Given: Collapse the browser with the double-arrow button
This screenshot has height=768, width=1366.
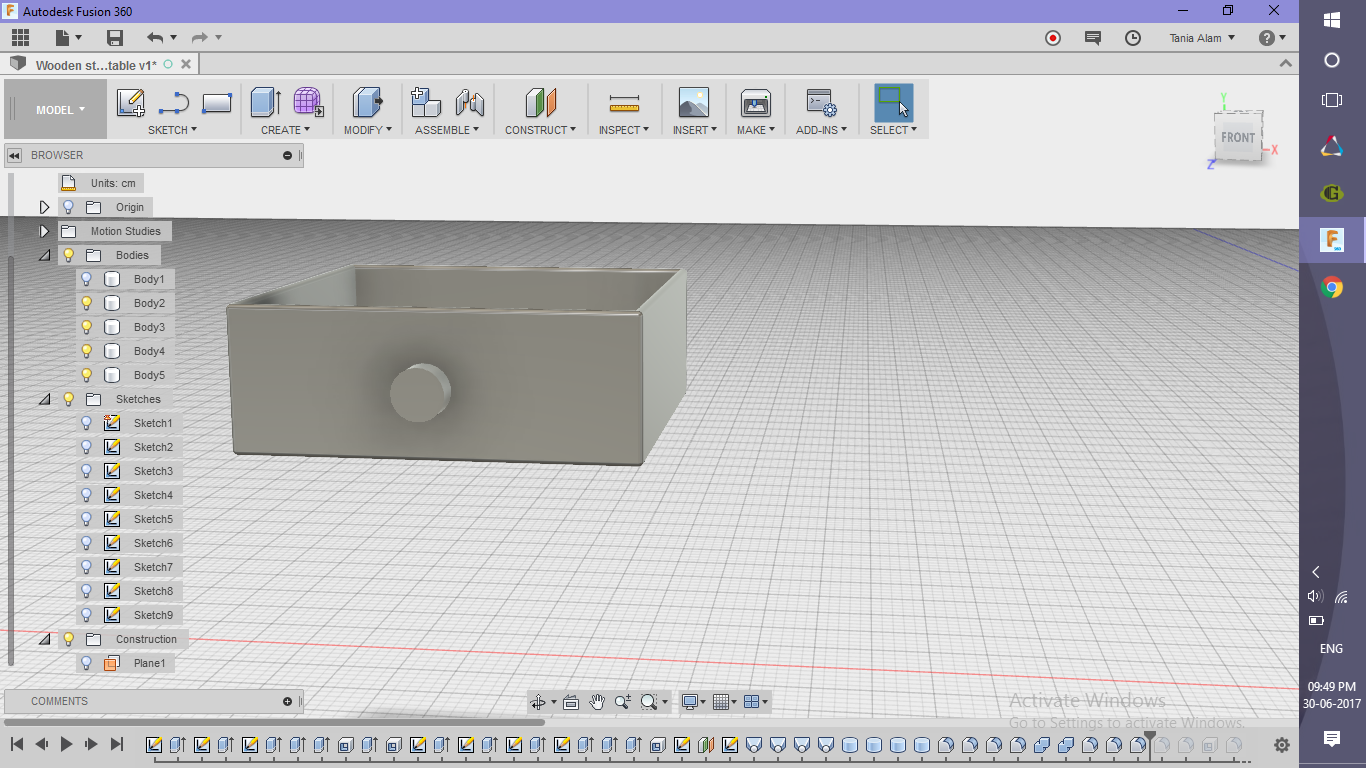Looking at the screenshot, I should 14,155.
